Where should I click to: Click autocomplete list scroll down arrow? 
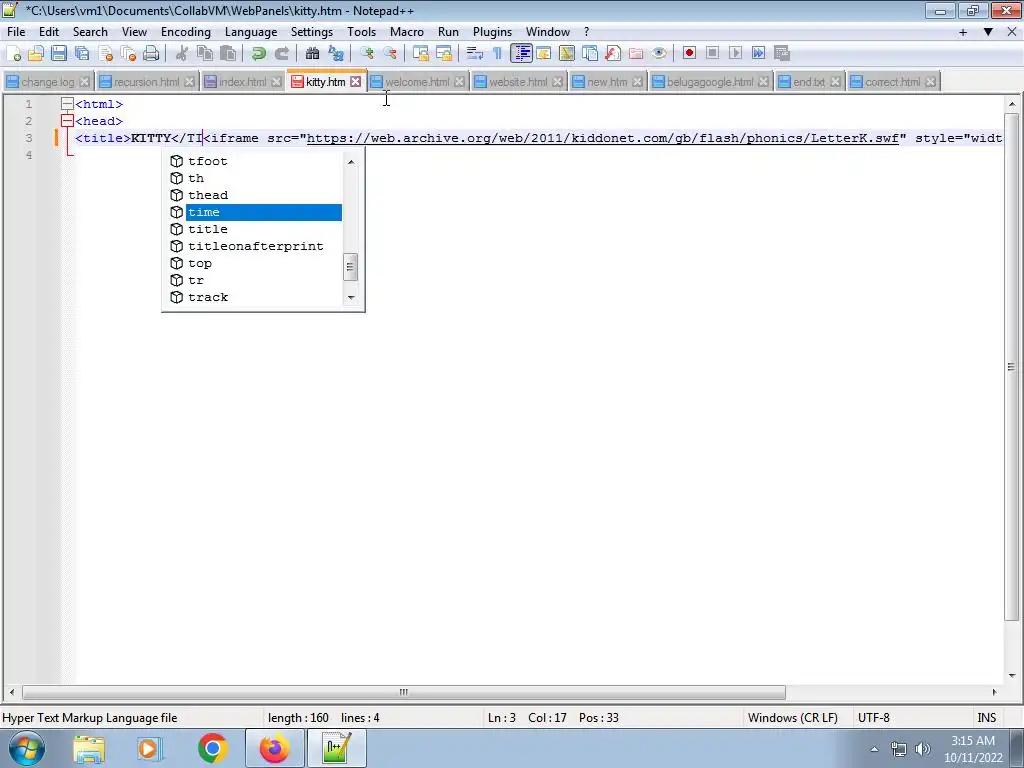coord(351,297)
